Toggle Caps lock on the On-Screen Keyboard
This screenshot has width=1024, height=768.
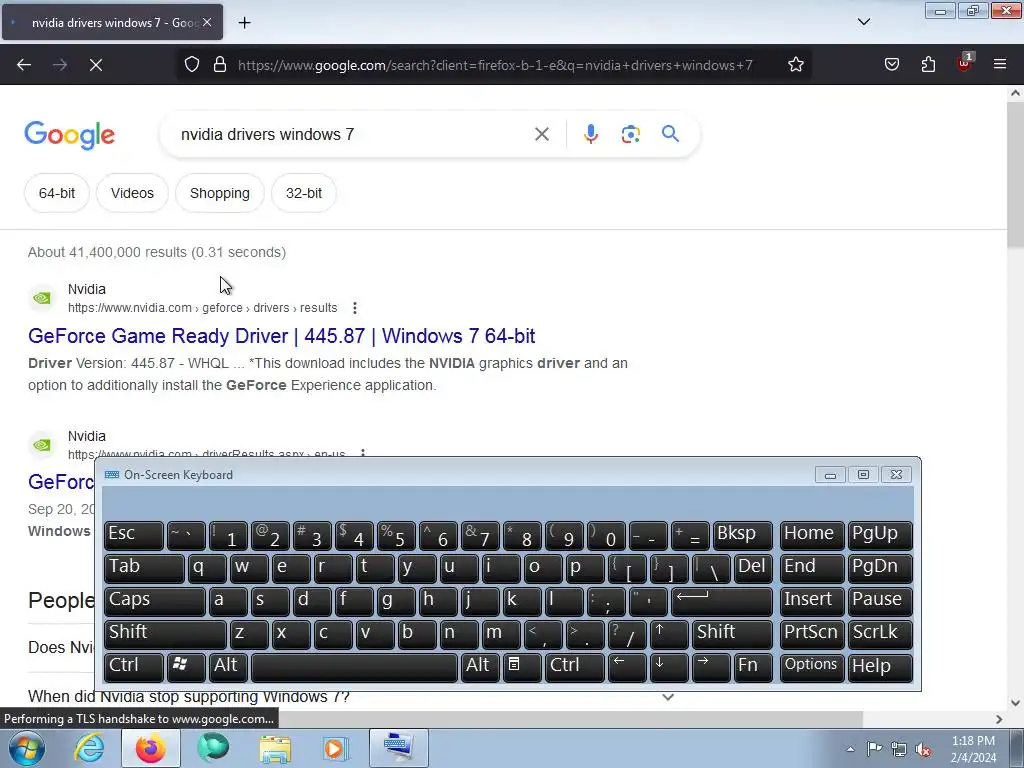[x=154, y=601]
